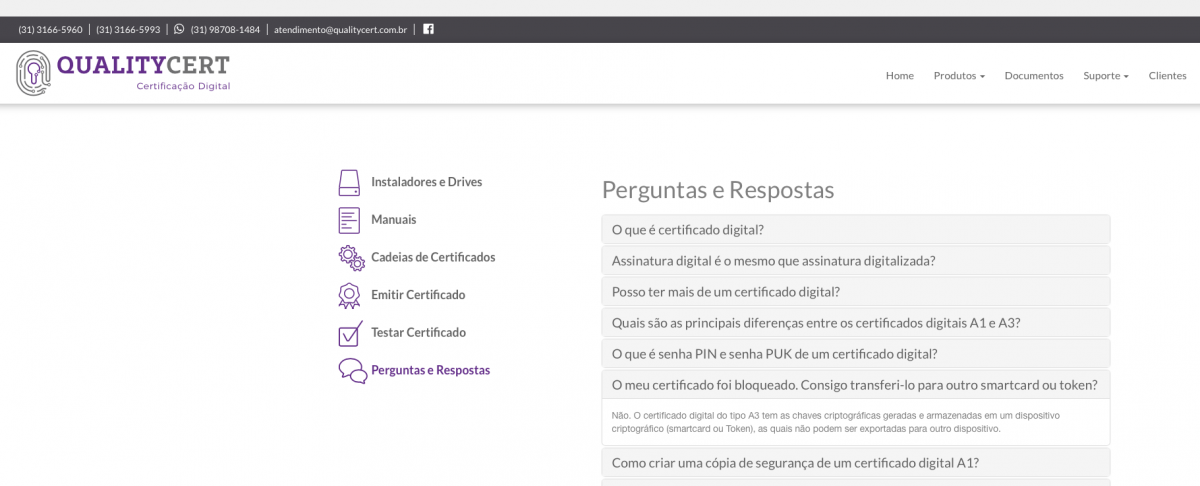Expand the PIN and PUK password question

(x=856, y=353)
